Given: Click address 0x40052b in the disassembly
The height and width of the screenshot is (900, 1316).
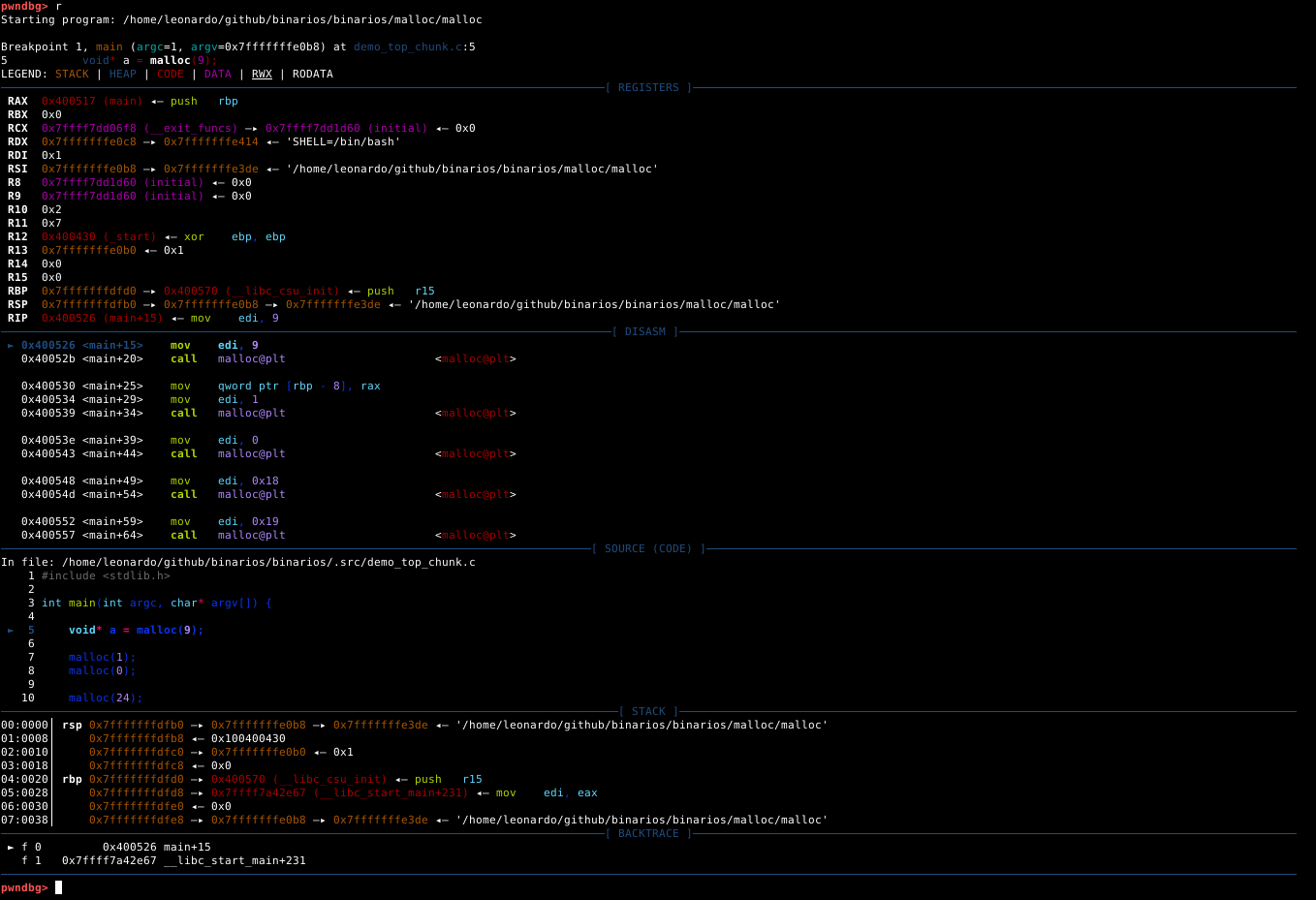Looking at the screenshot, I should point(47,359).
